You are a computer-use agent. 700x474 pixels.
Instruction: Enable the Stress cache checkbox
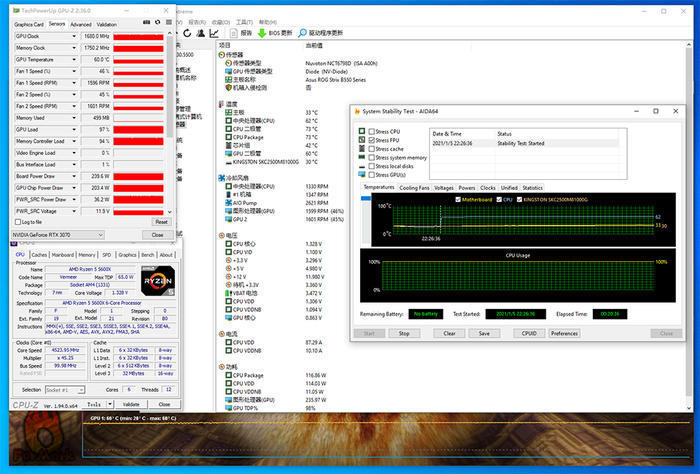point(371,149)
